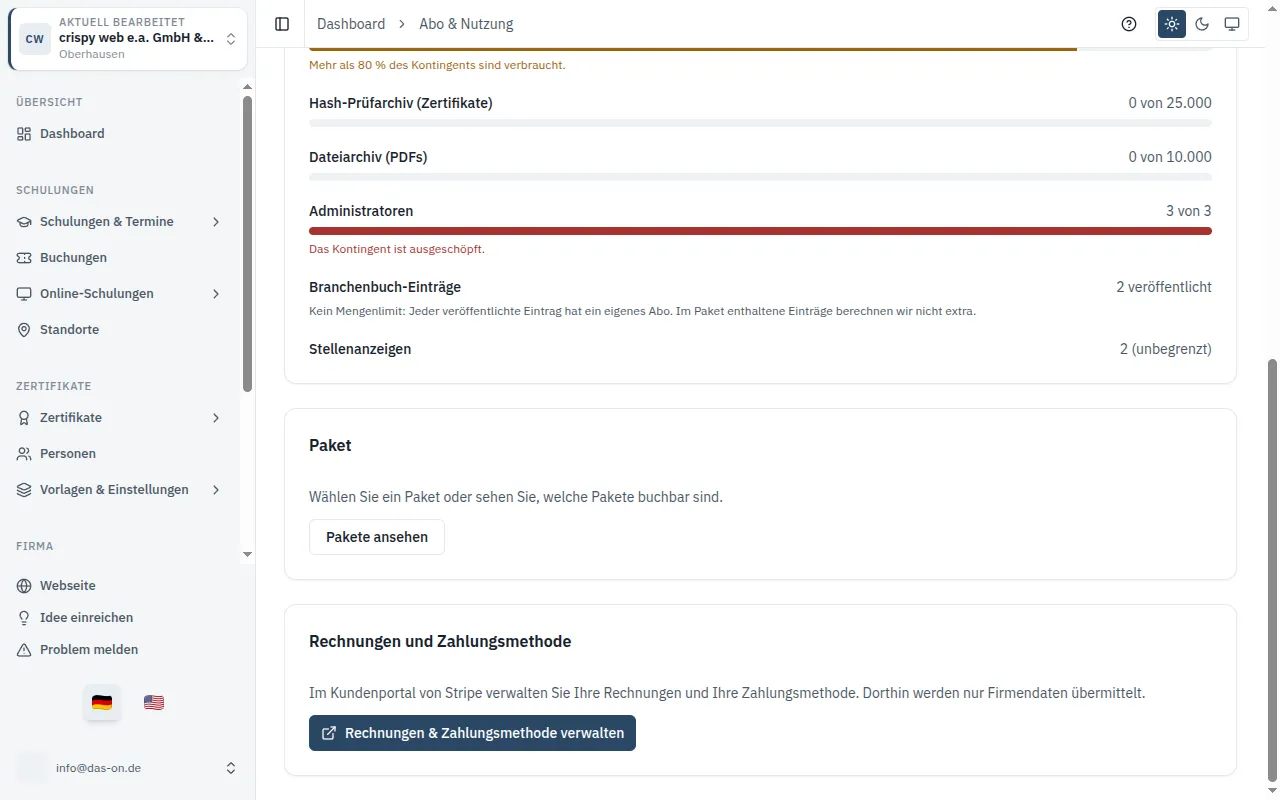Select system theme monitor toggle
Screen dimensions: 1280x800
coord(1232,24)
